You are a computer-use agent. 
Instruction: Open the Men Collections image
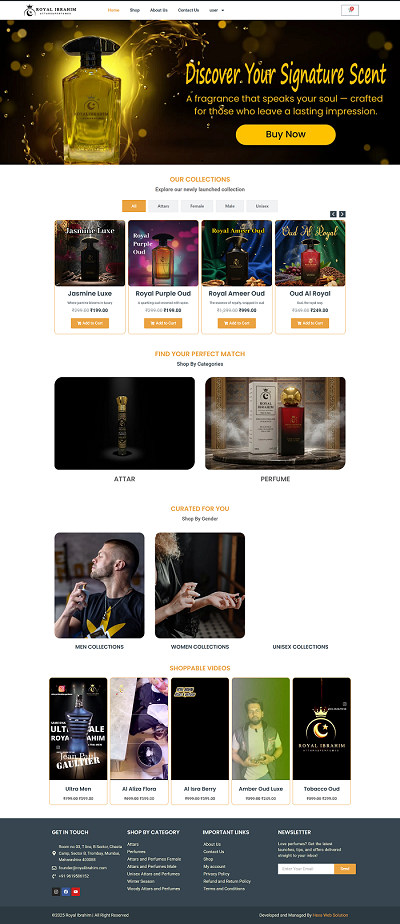click(x=100, y=585)
